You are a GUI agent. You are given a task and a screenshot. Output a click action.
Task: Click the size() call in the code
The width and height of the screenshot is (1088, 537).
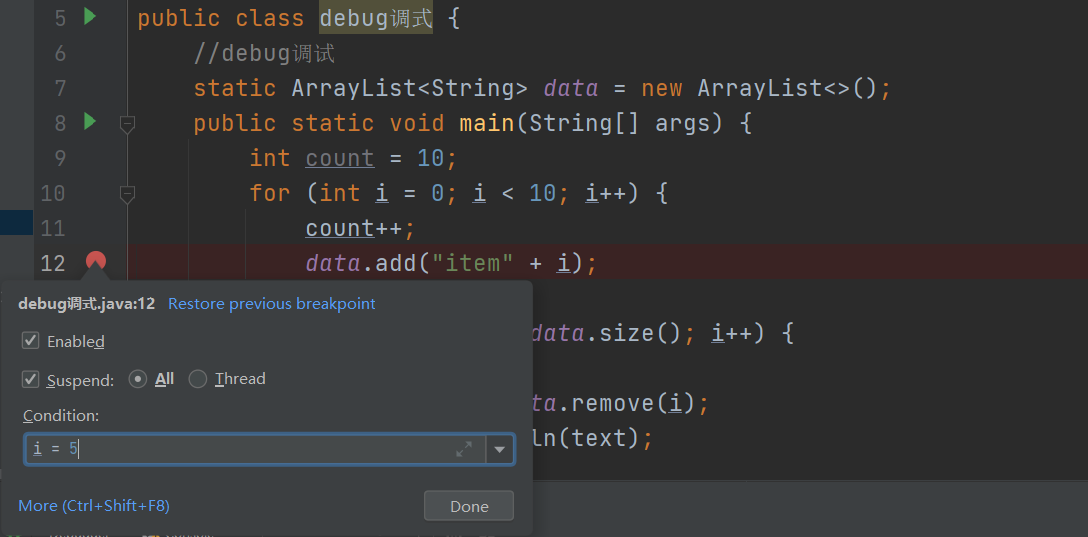[x=640, y=334]
